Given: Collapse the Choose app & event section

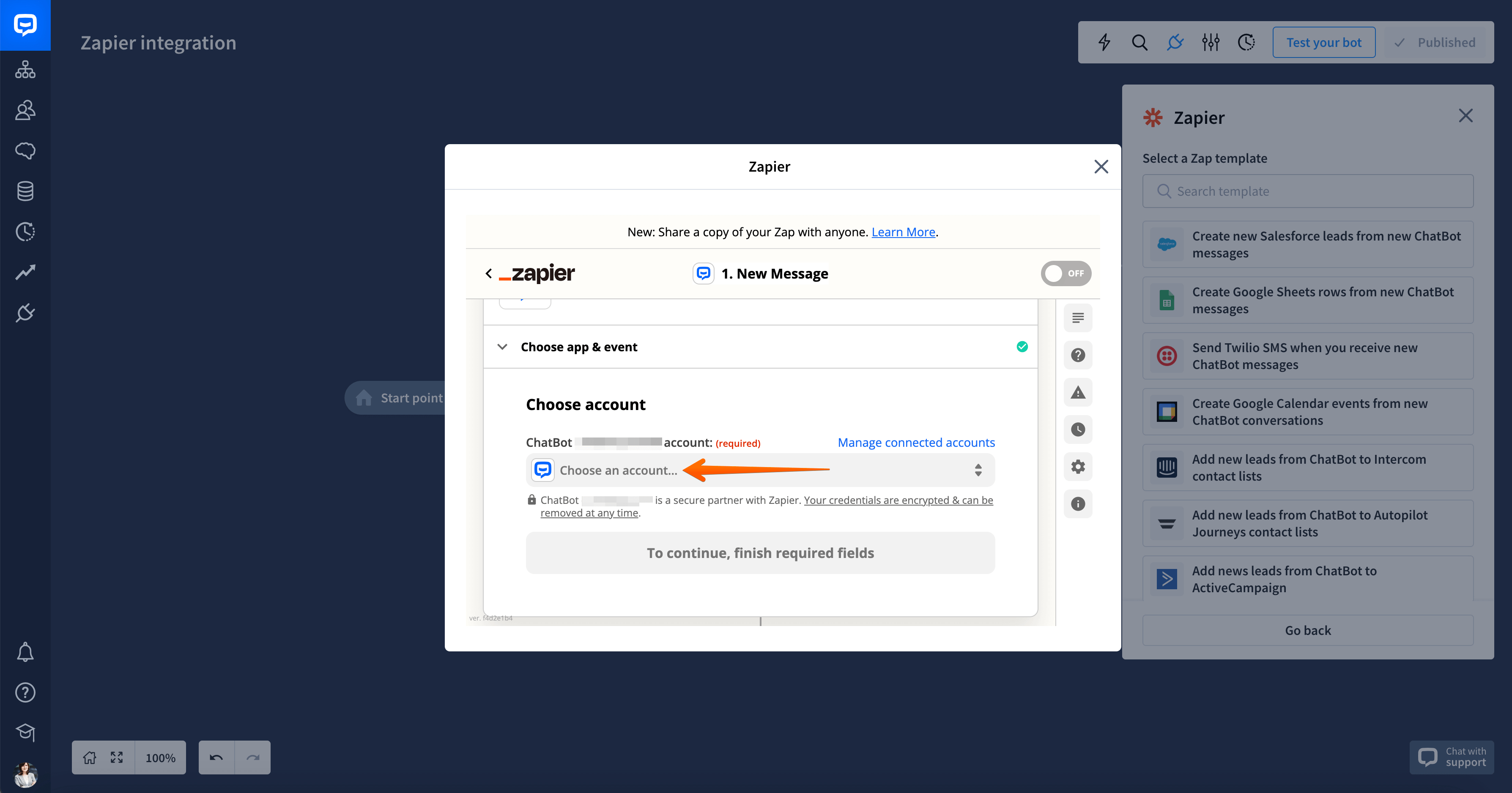Looking at the screenshot, I should tap(502, 347).
